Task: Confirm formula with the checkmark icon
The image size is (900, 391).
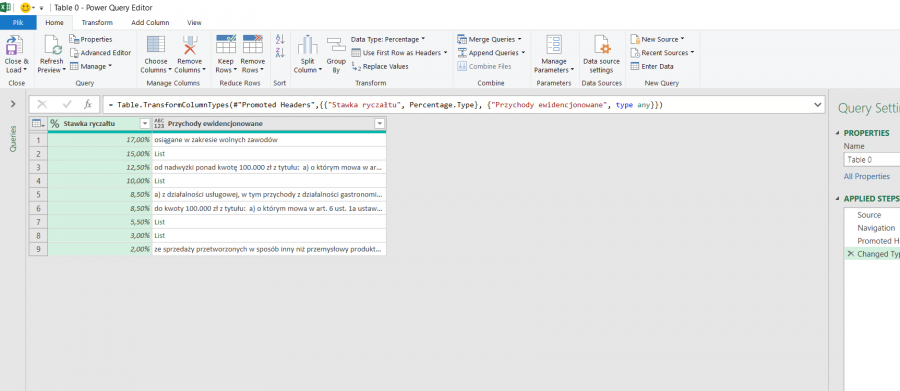Action: click(67, 104)
